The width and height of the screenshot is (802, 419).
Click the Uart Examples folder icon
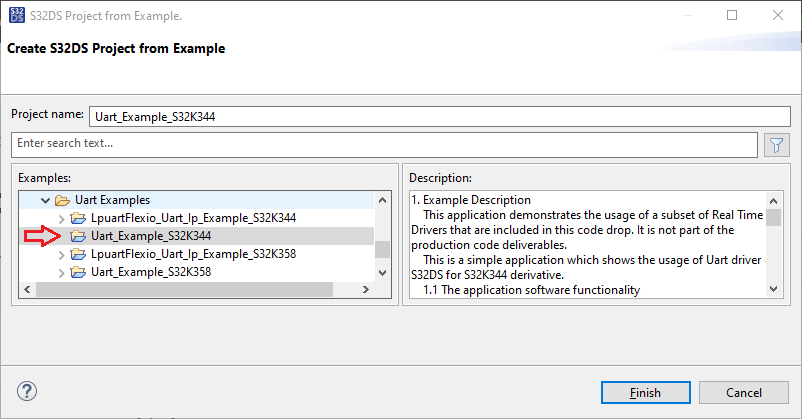(x=62, y=200)
